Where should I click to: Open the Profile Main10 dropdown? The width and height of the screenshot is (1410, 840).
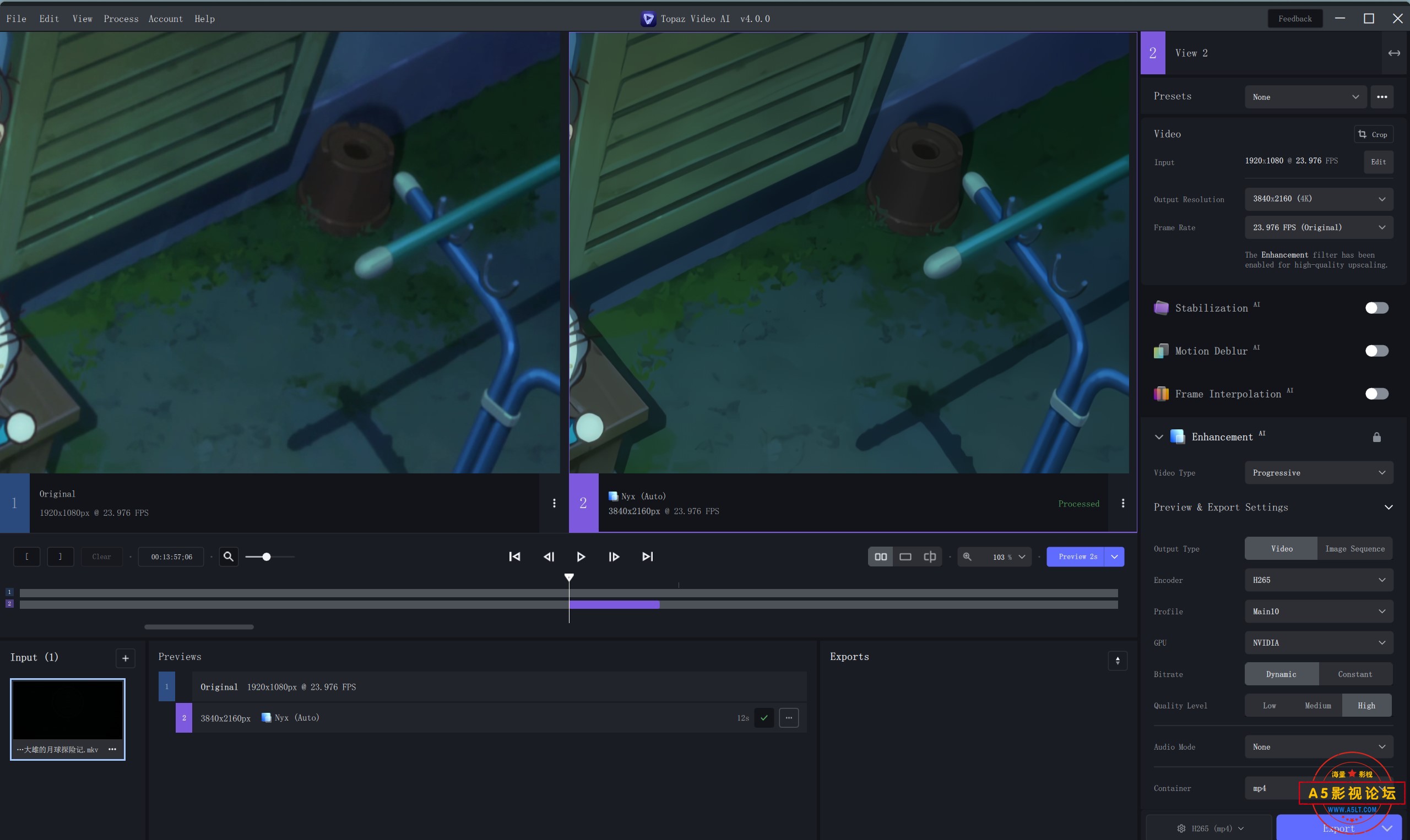pyautogui.click(x=1318, y=612)
